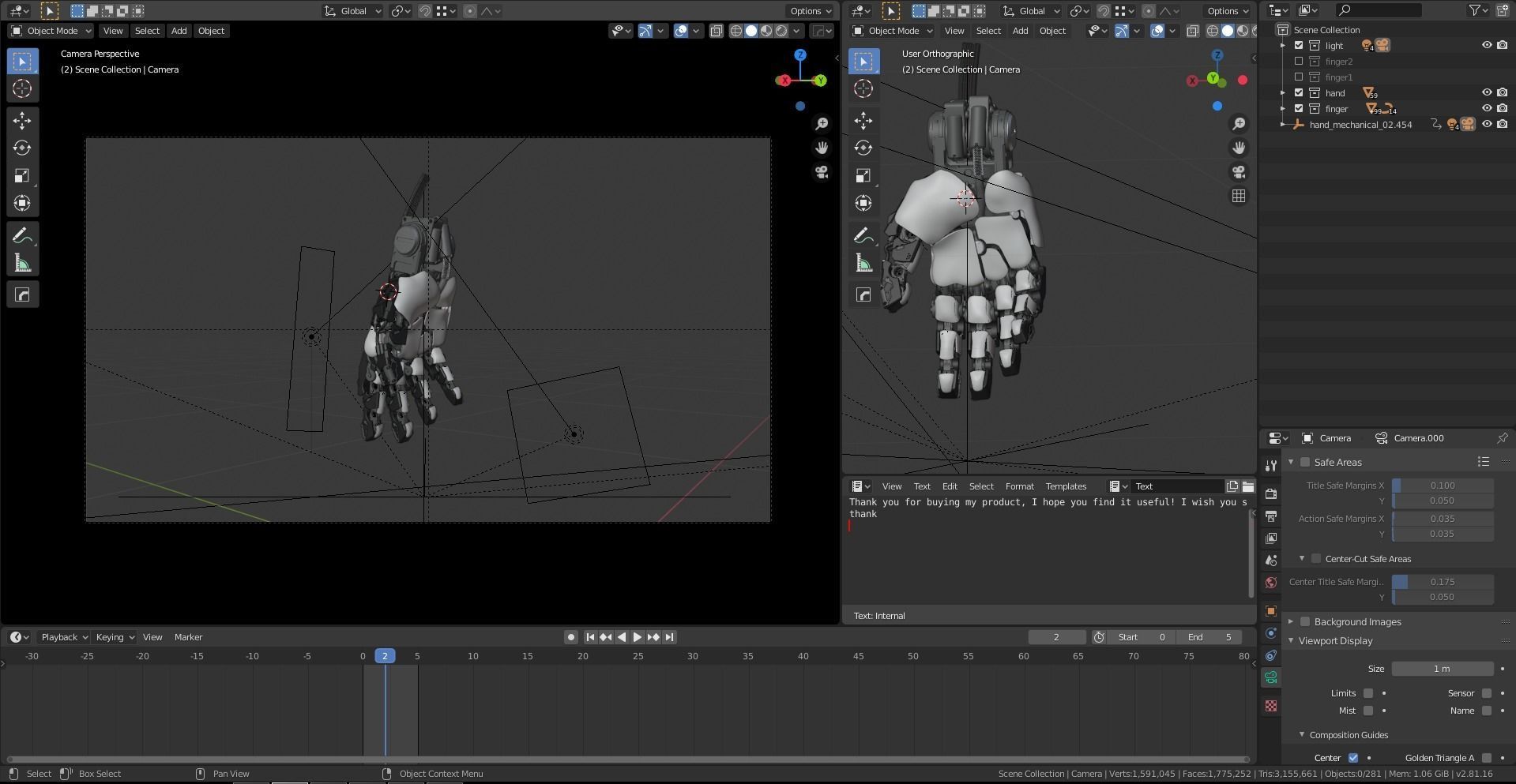
Task: Select the Transform tool in left viewport
Action: (22, 203)
